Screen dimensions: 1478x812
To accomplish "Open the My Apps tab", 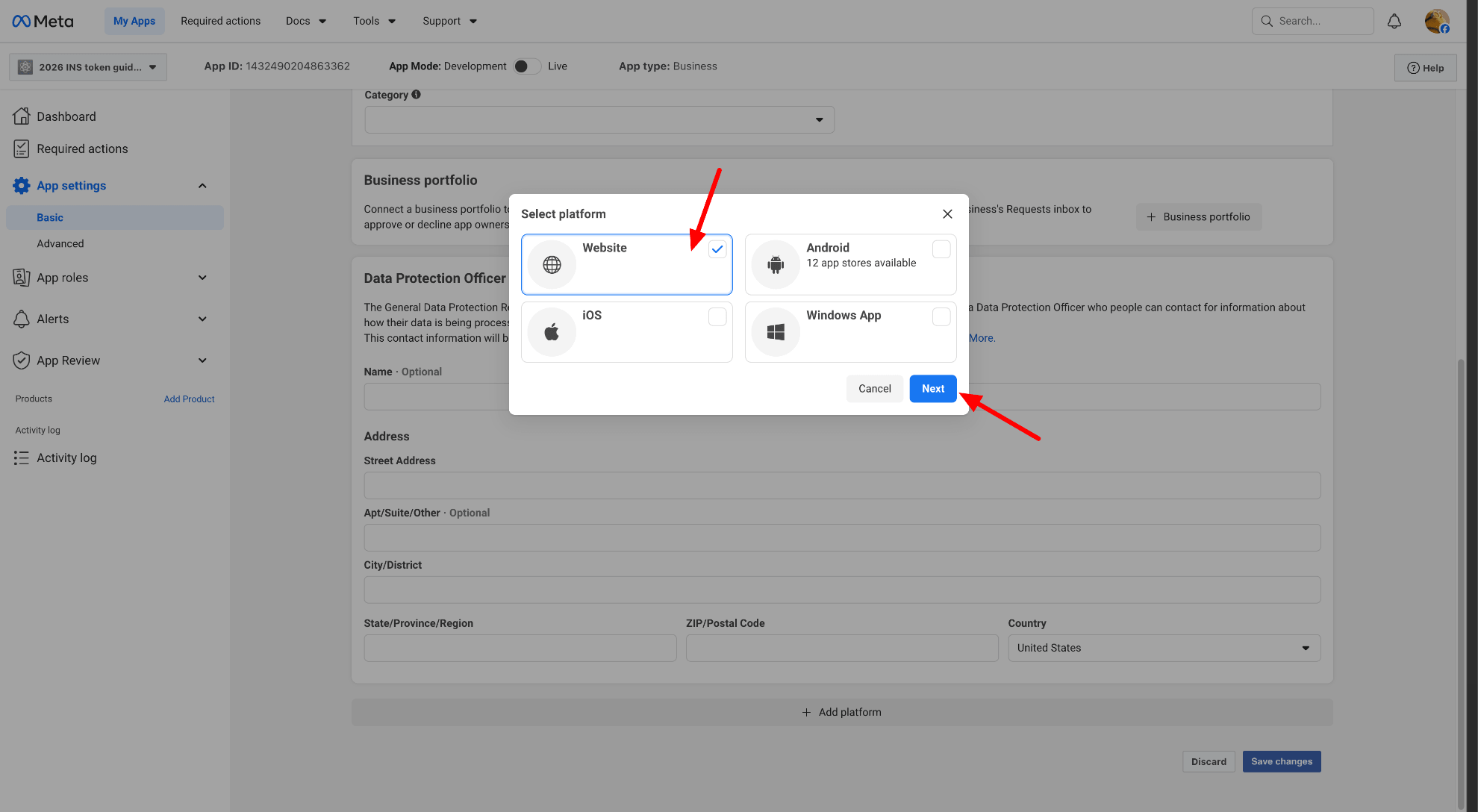I will point(134,21).
